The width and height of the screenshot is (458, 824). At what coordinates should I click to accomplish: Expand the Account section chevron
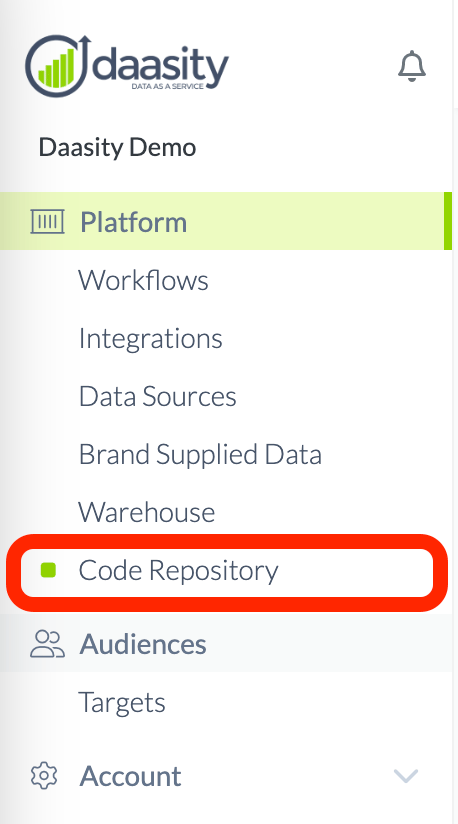406,776
